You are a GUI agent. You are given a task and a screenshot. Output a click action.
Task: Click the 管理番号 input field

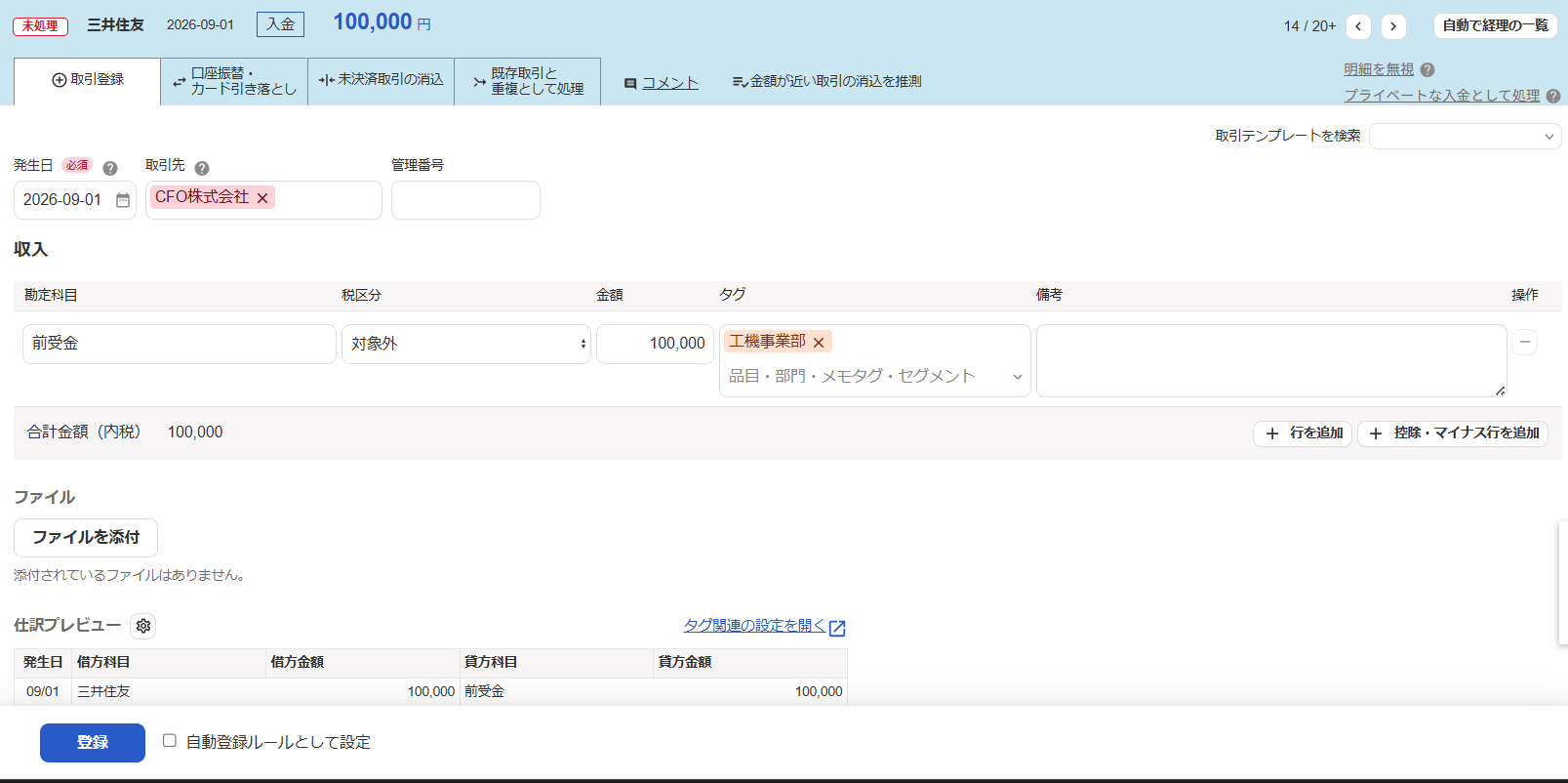(465, 200)
